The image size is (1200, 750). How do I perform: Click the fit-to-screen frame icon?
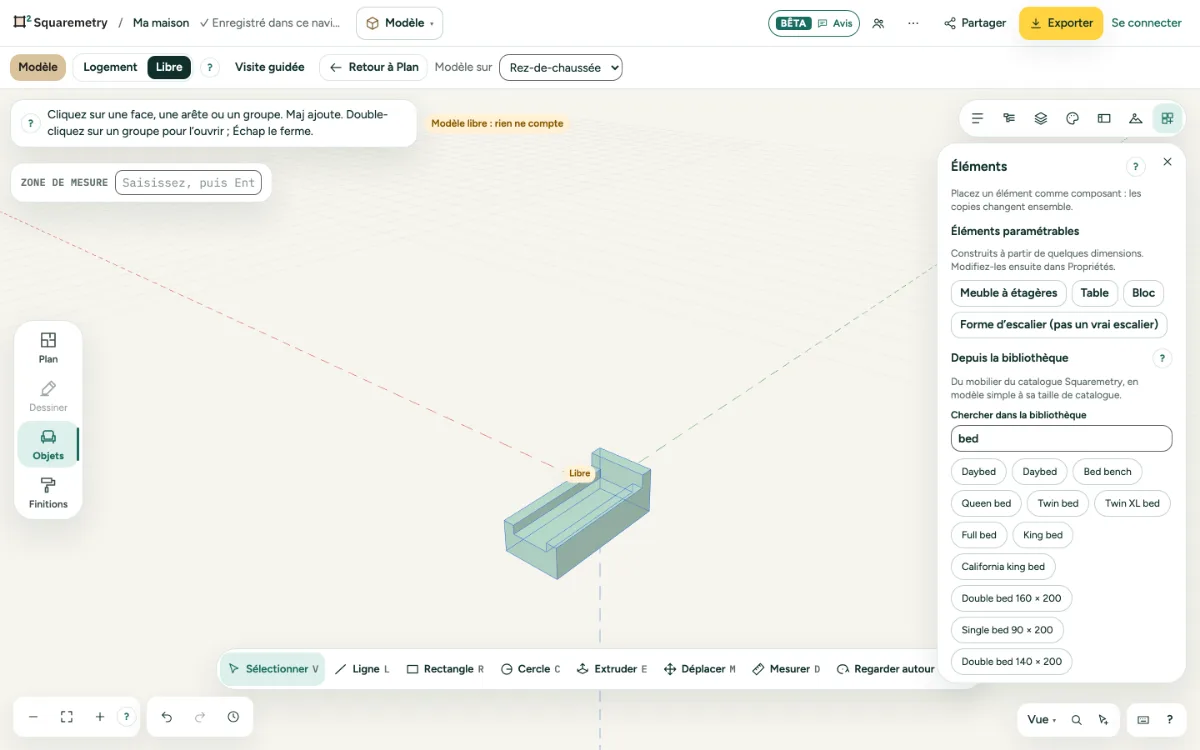click(67, 717)
